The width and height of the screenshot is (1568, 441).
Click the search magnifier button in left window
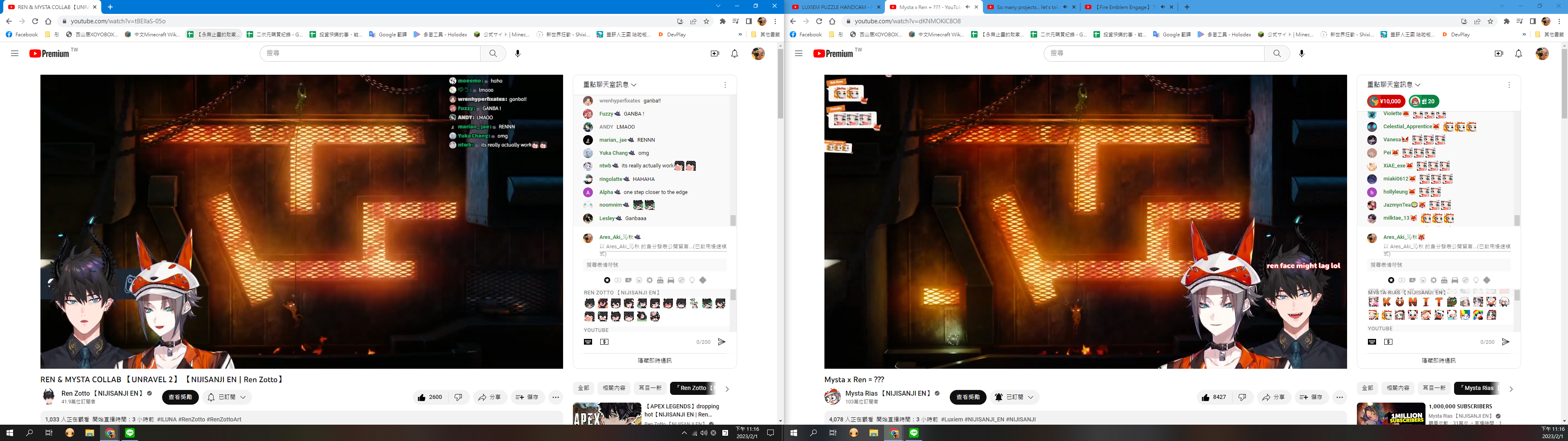pyautogui.click(x=493, y=53)
